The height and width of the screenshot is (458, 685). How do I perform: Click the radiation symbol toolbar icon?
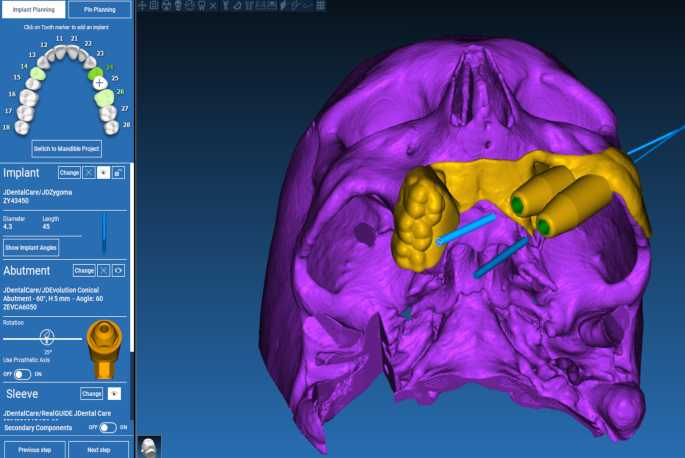166,5
